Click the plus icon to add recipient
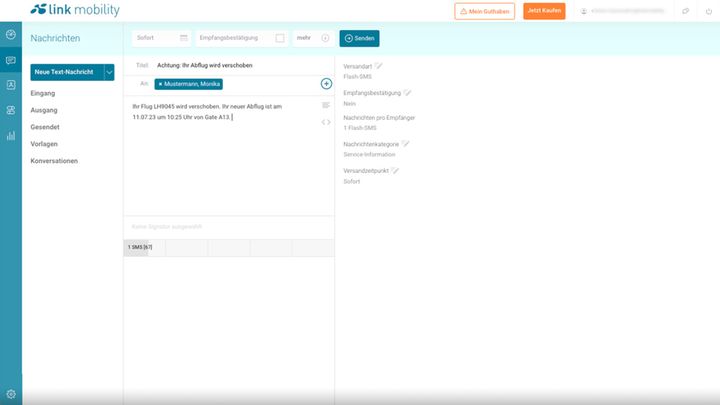The height and width of the screenshot is (405, 720). point(326,84)
